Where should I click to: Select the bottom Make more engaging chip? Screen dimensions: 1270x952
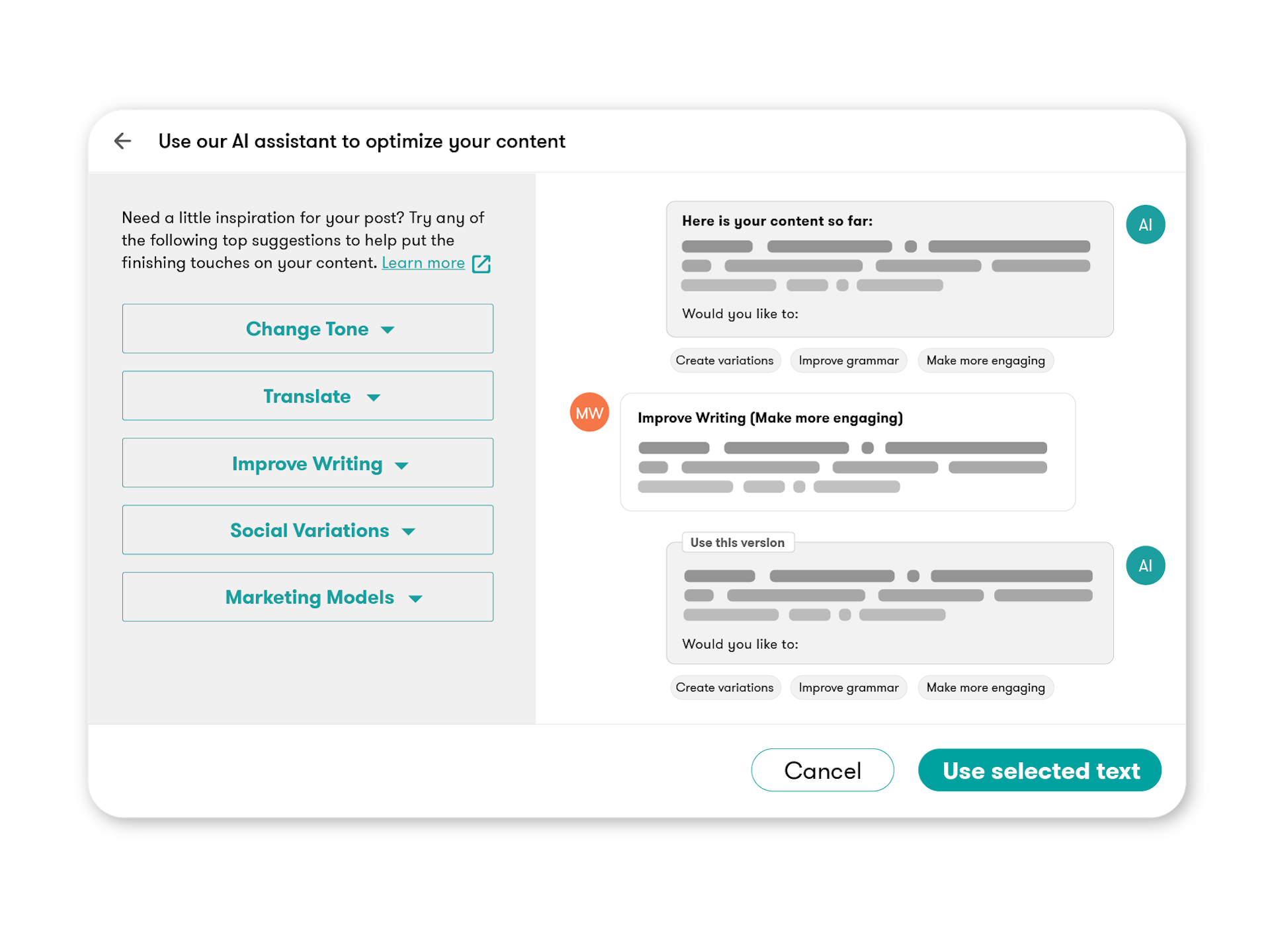tap(986, 688)
